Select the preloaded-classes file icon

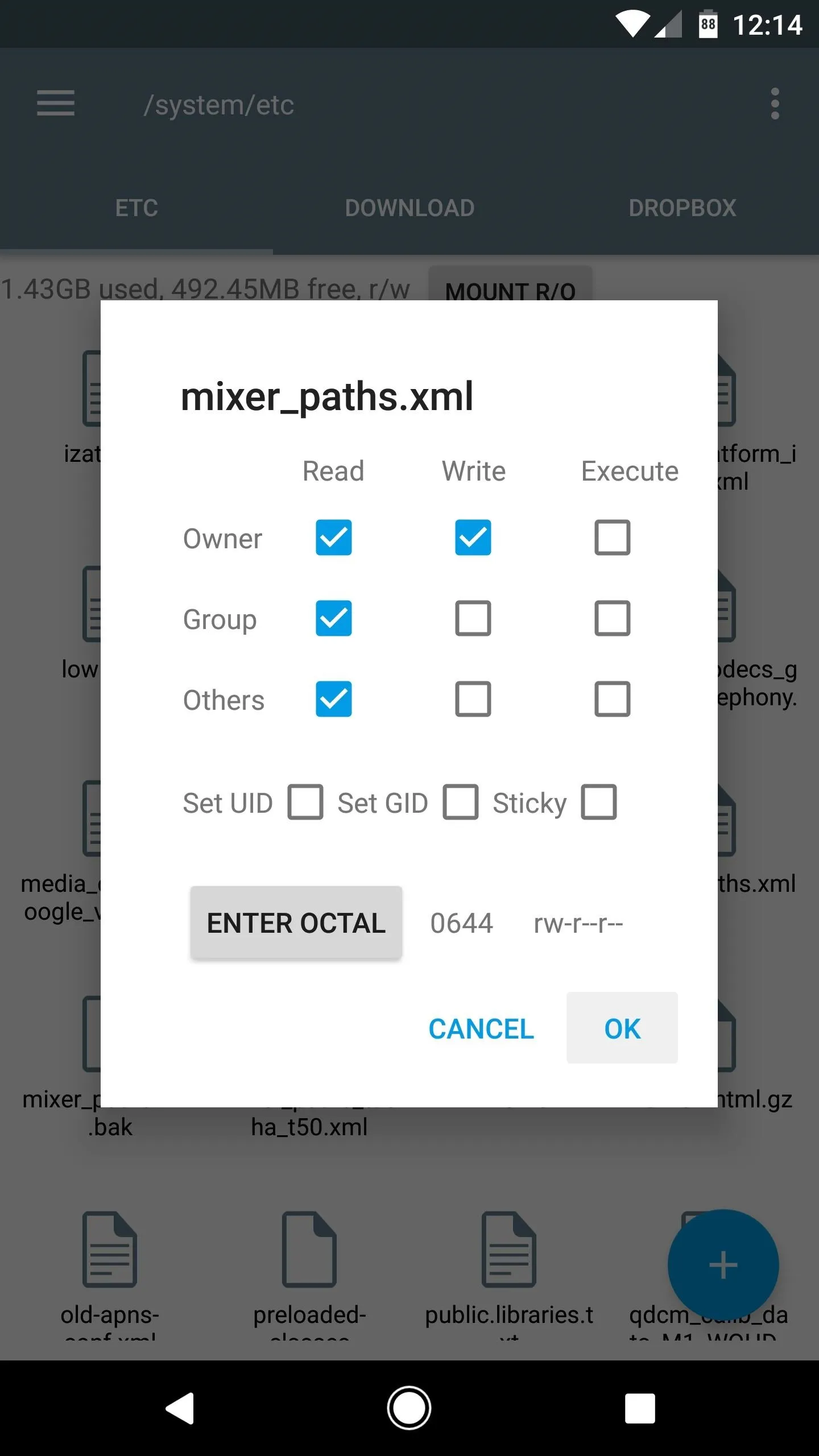click(309, 1250)
